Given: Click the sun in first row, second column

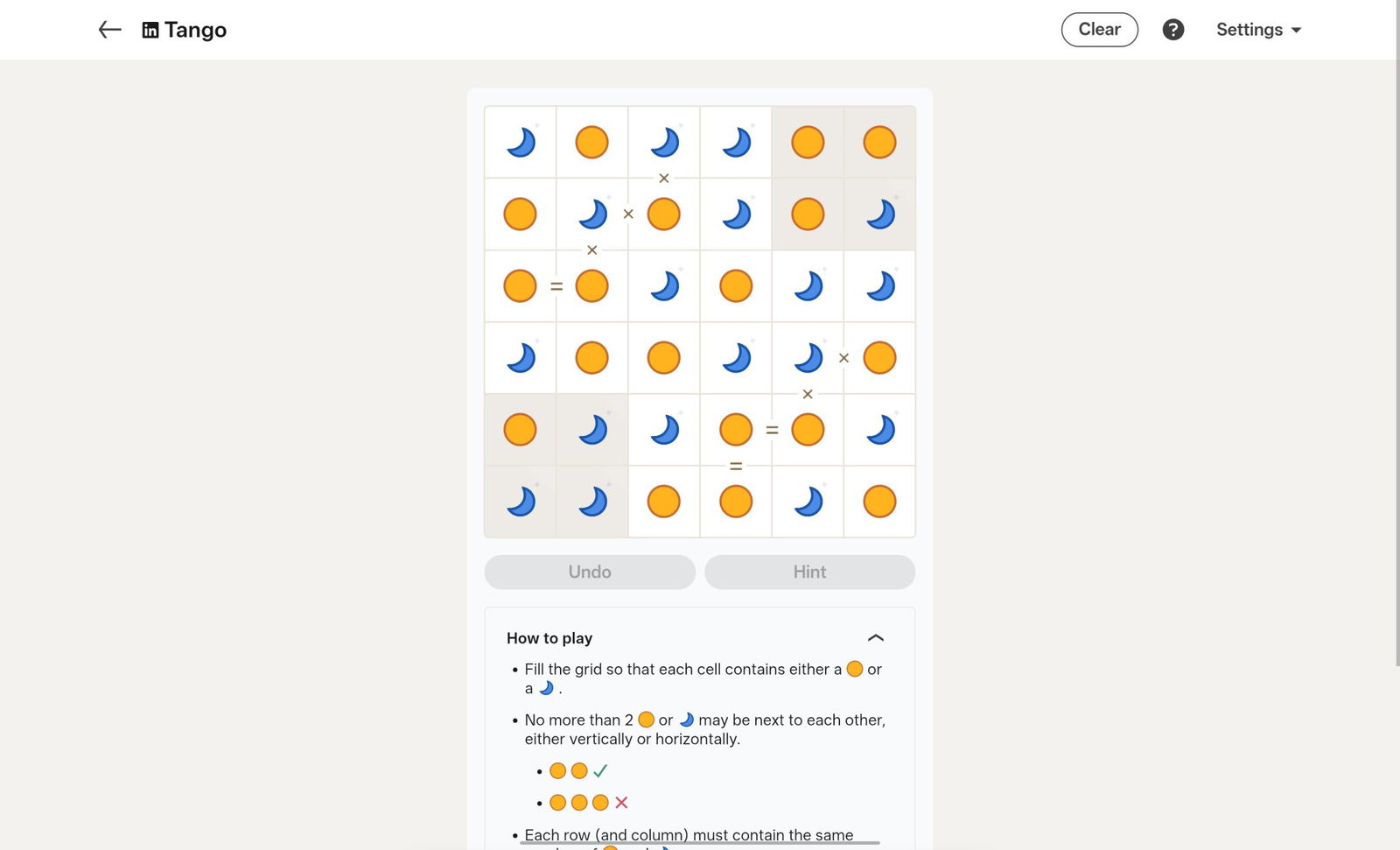Looking at the screenshot, I should (x=591, y=142).
